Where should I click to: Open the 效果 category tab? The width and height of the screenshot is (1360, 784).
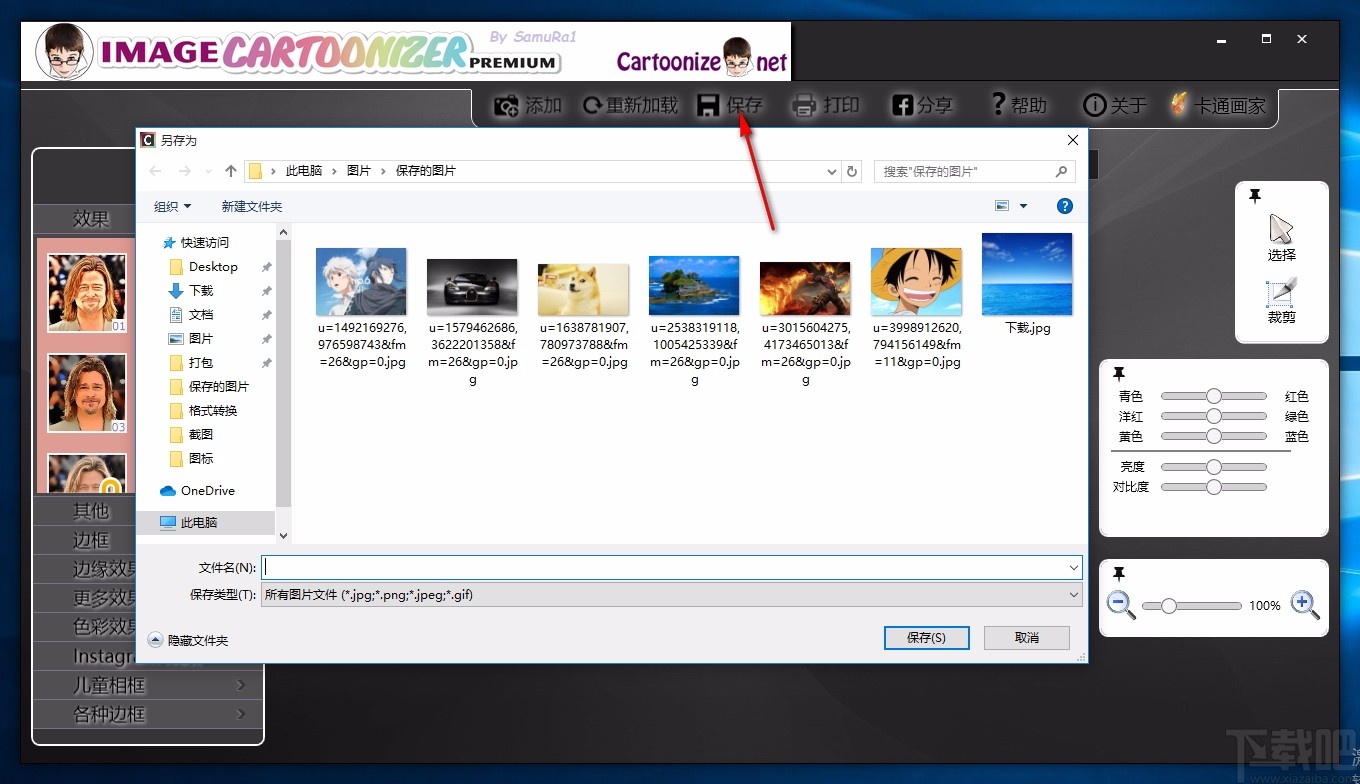tap(91, 219)
